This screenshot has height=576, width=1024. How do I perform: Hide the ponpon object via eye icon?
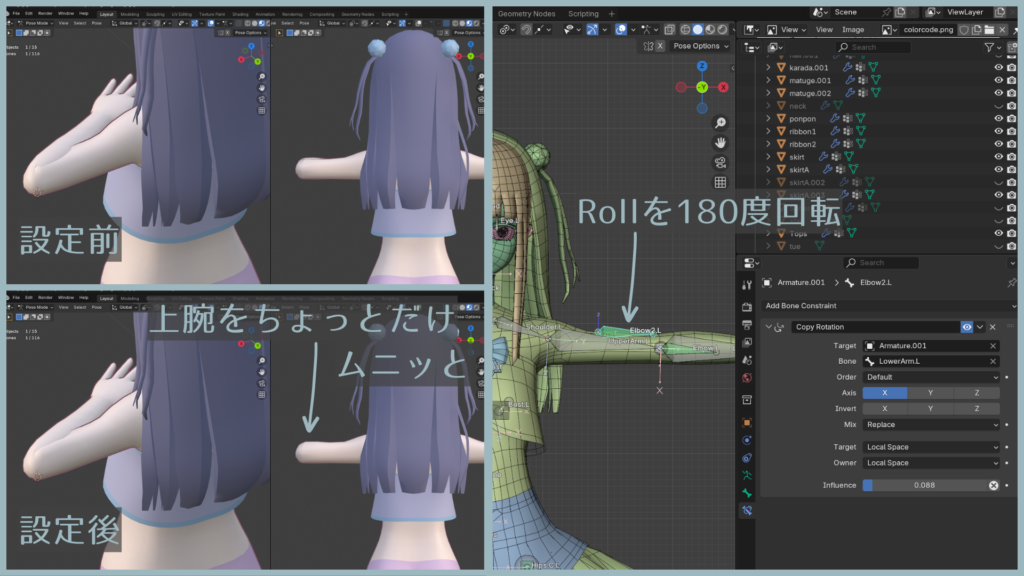pyautogui.click(x=998, y=118)
